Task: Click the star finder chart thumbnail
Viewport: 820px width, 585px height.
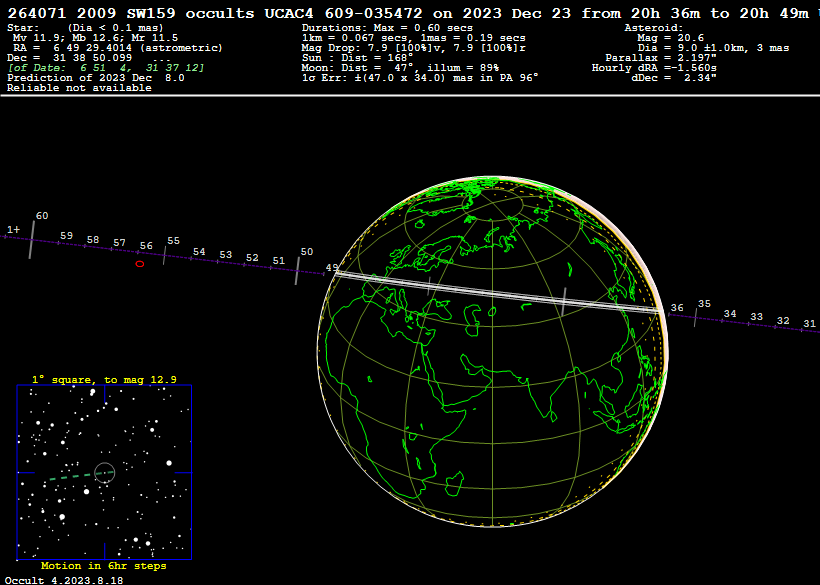Action: (x=105, y=472)
